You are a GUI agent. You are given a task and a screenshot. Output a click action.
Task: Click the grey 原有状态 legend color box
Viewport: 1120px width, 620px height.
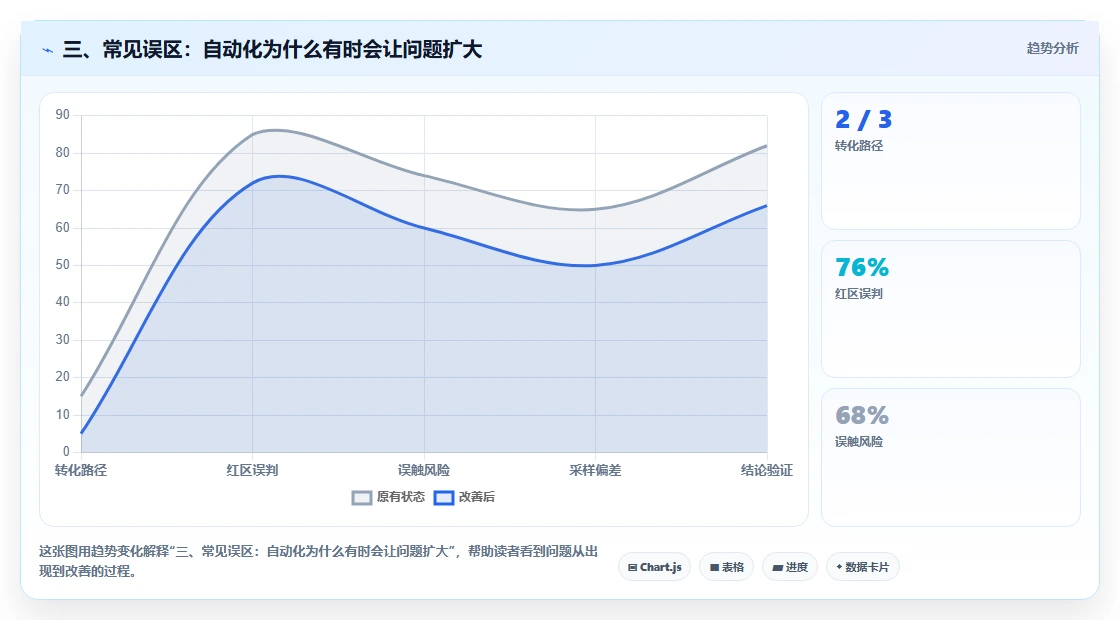point(362,498)
